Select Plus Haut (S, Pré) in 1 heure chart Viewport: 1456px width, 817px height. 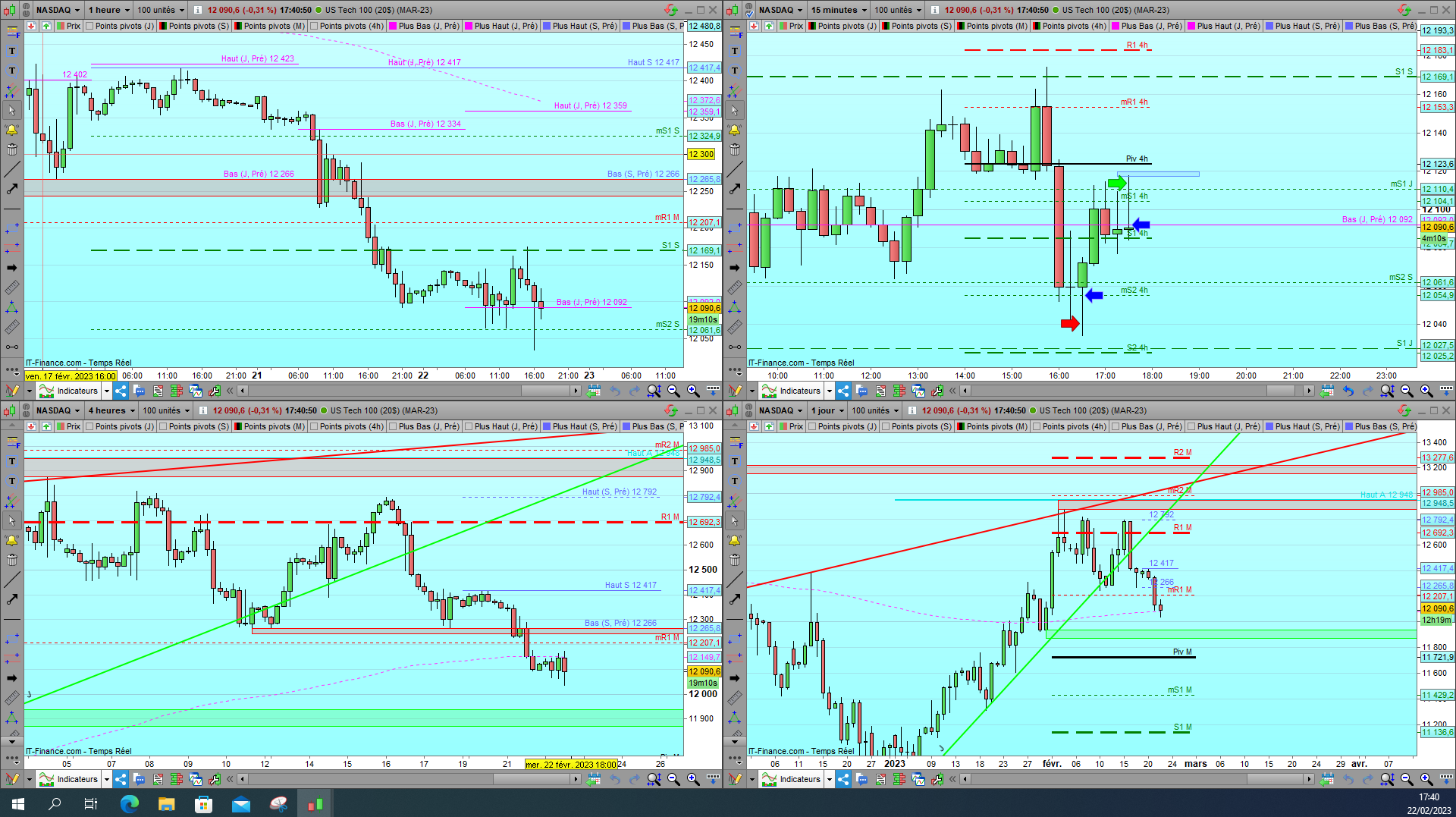(579, 26)
